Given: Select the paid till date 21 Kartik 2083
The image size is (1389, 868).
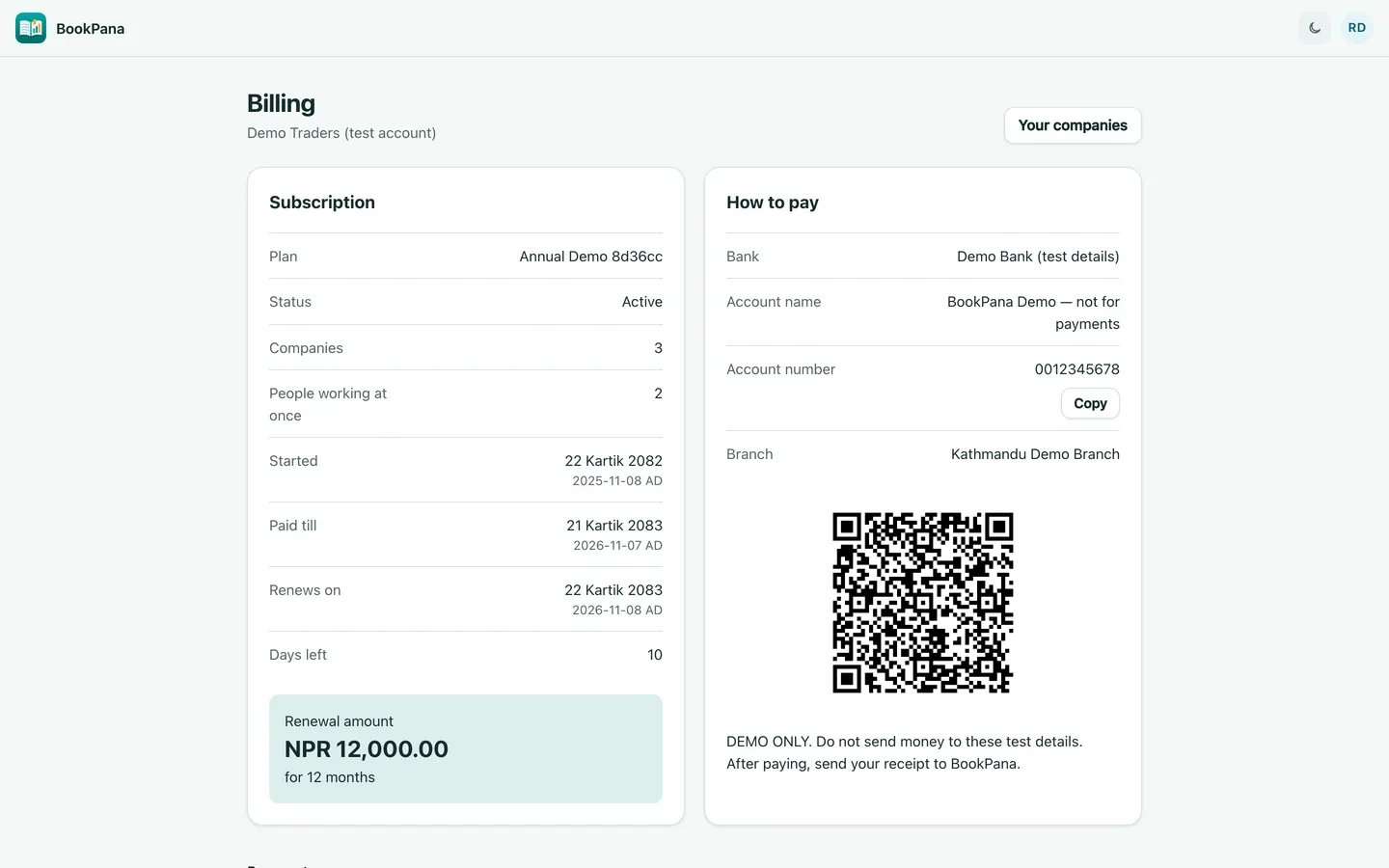Looking at the screenshot, I should [x=614, y=526].
